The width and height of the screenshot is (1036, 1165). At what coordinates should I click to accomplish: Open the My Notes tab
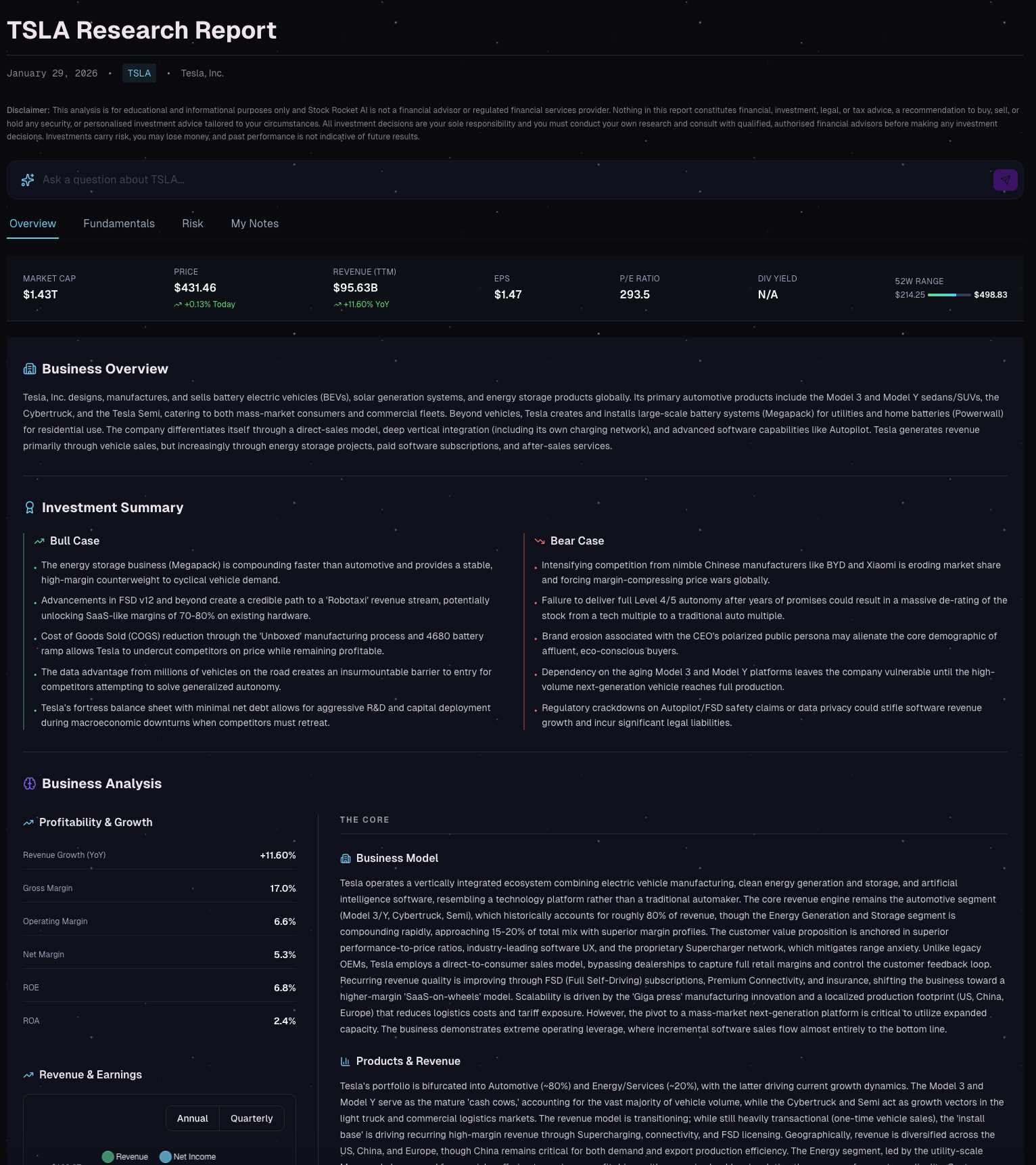pyautogui.click(x=255, y=224)
